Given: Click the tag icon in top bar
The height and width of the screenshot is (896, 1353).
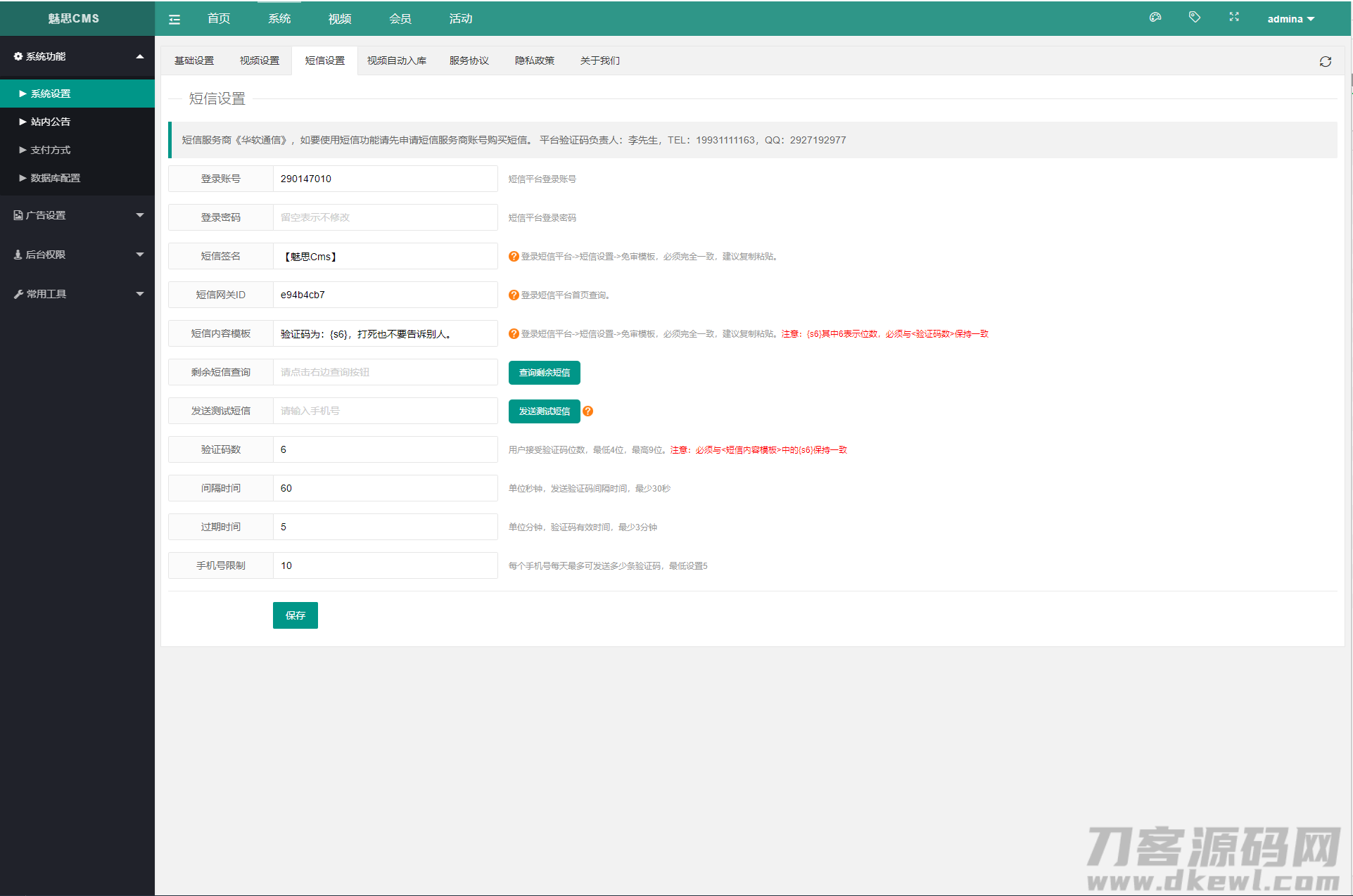Looking at the screenshot, I should pyautogui.click(x=1194, y=18).
